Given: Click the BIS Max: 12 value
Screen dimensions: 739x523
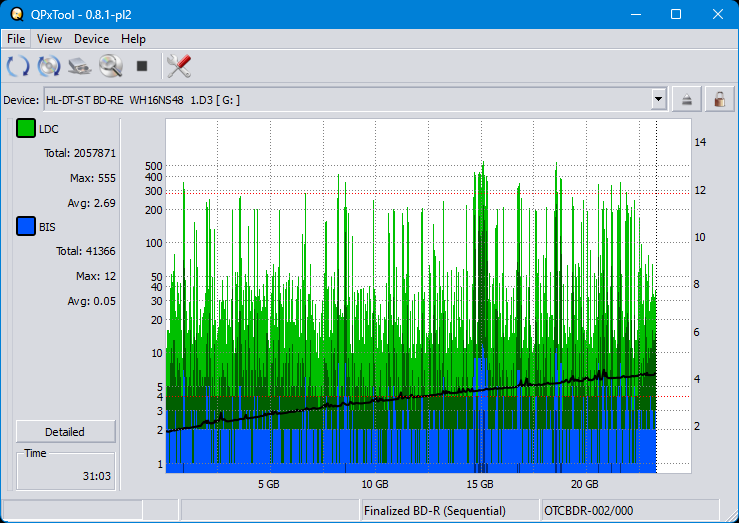Looking at the screenshot, I should pyautogui.click(x=96, y=276).
